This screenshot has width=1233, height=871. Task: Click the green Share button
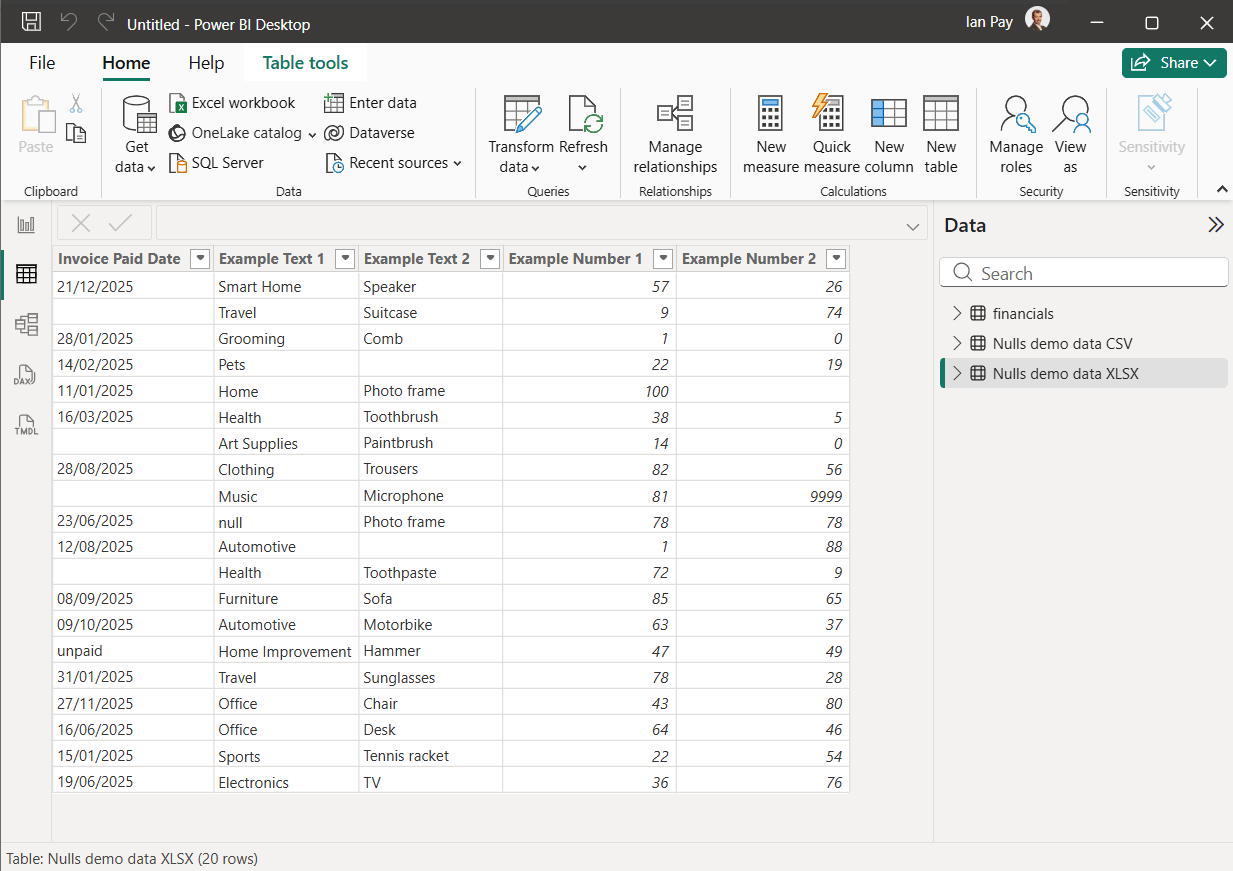tap(1174, 62)
